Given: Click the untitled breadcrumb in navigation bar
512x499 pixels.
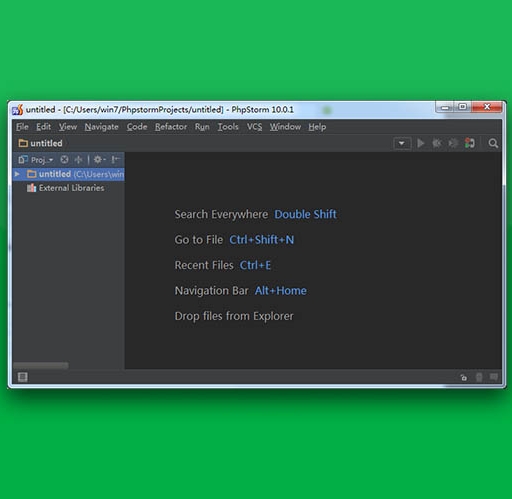Looking at the screenshot, I should coord(40,143).
